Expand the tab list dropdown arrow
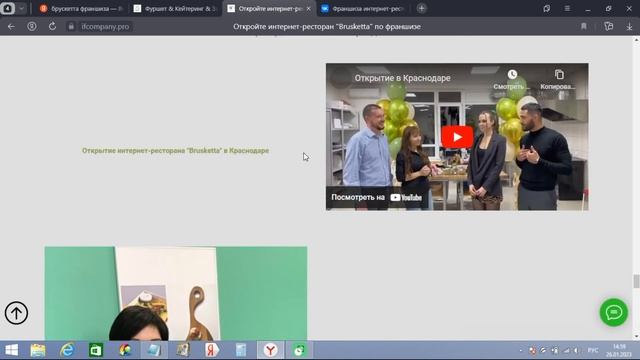This screenshot has width=640, height=360. pos(22,8)
